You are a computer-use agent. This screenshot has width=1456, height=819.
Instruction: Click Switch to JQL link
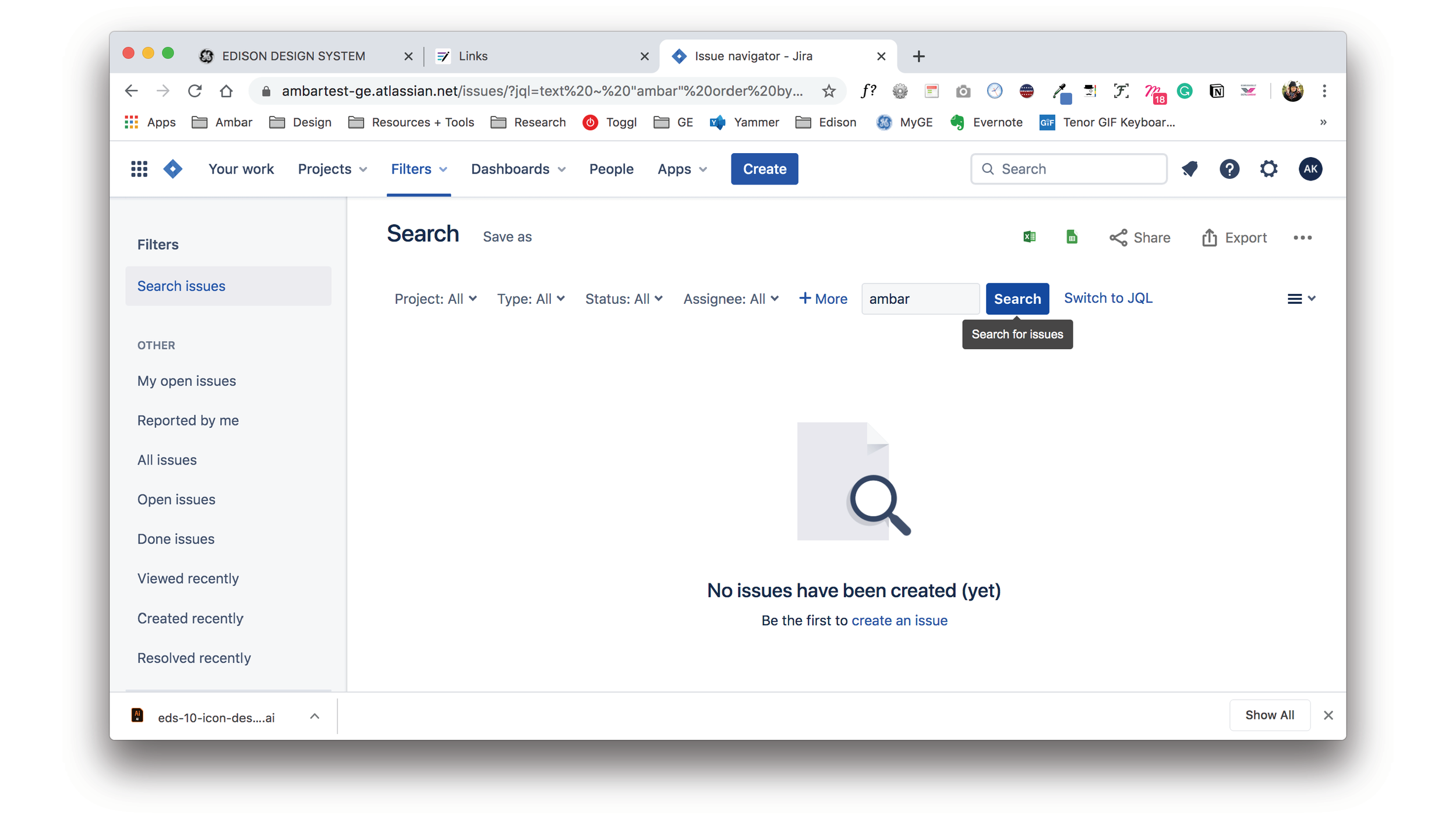pos(1108,298)
